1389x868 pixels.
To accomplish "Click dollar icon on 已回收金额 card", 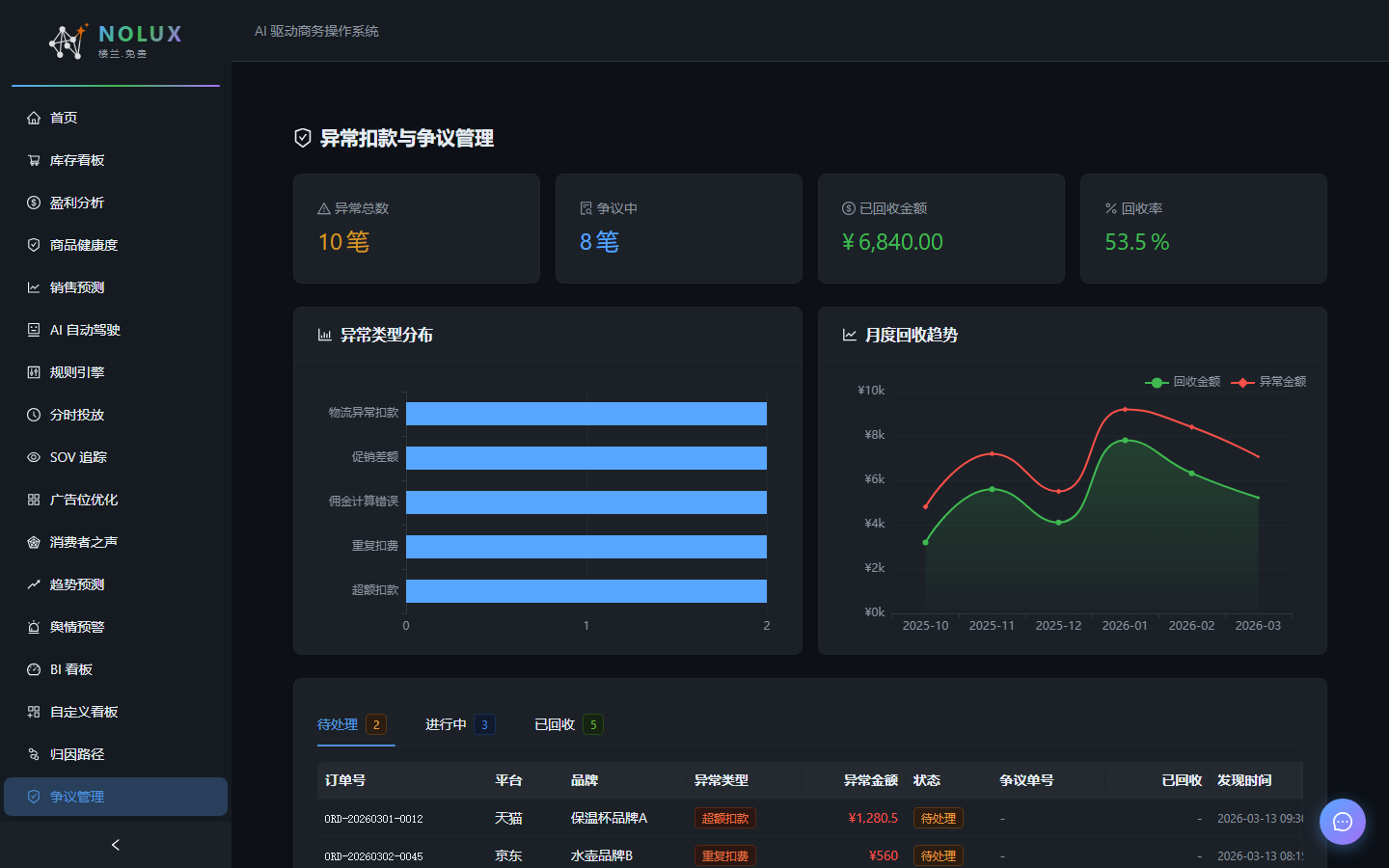I will (x=849, y=208).
